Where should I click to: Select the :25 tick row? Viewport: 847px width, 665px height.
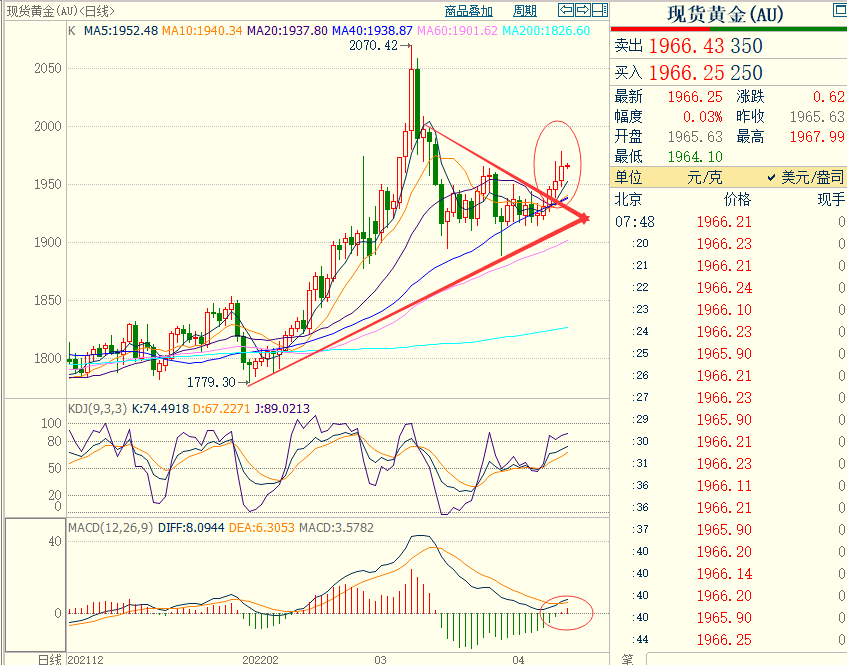pyautogui.click(x=730, y=354)
